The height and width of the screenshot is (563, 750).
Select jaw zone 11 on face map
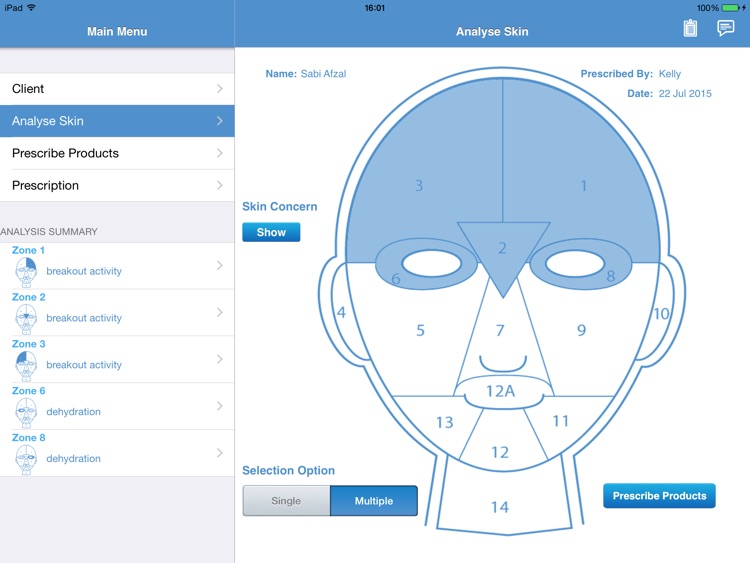pos(561,421)
